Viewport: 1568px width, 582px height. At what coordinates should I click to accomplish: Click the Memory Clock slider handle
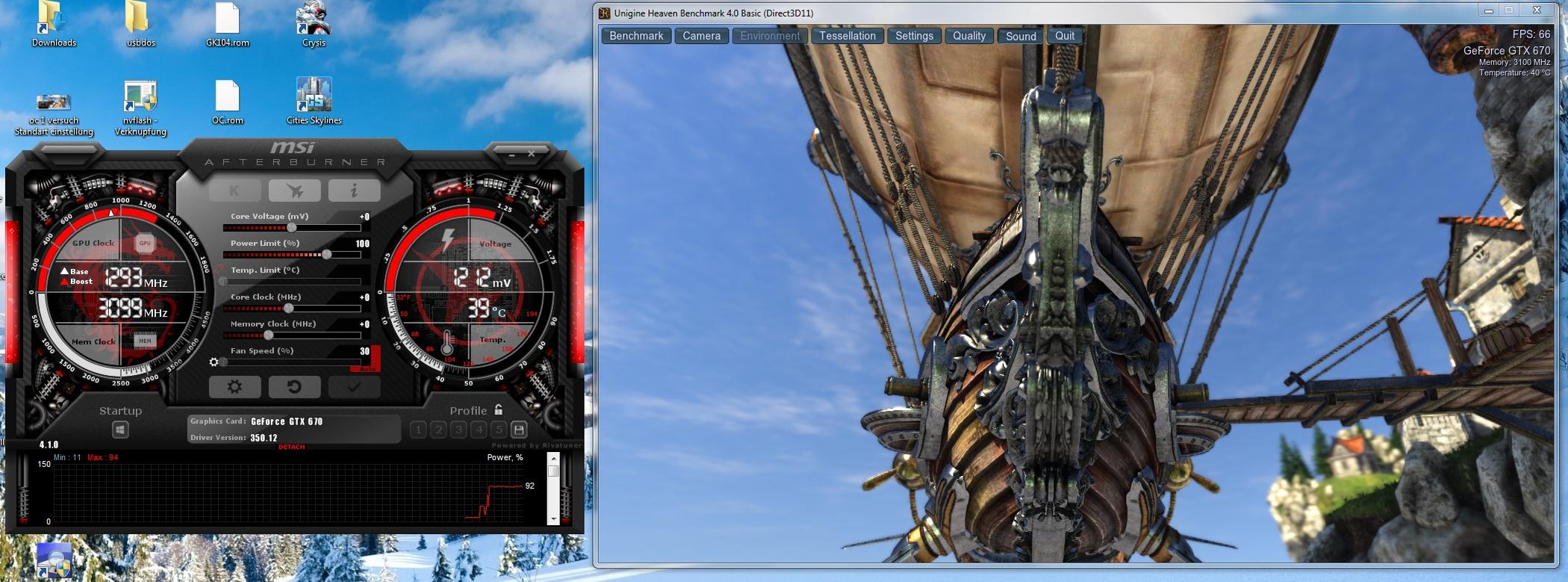268,335
